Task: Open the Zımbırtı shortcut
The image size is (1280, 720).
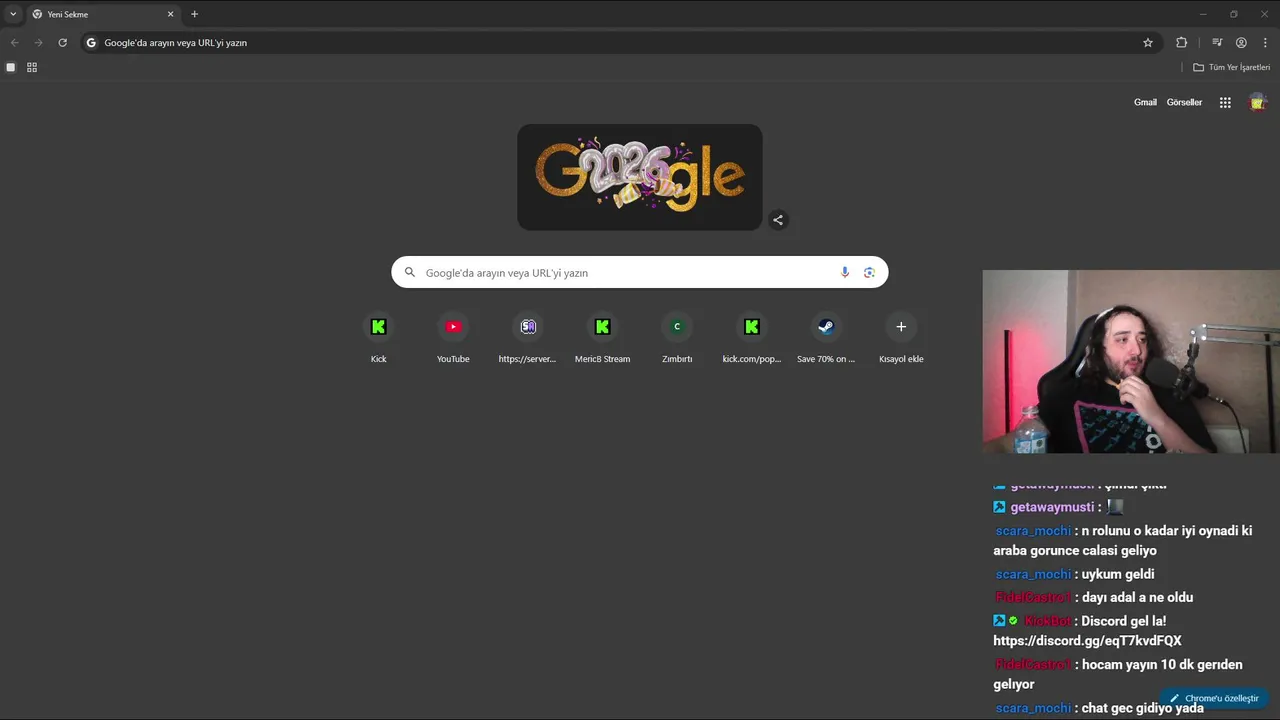Action: [677, 337]
